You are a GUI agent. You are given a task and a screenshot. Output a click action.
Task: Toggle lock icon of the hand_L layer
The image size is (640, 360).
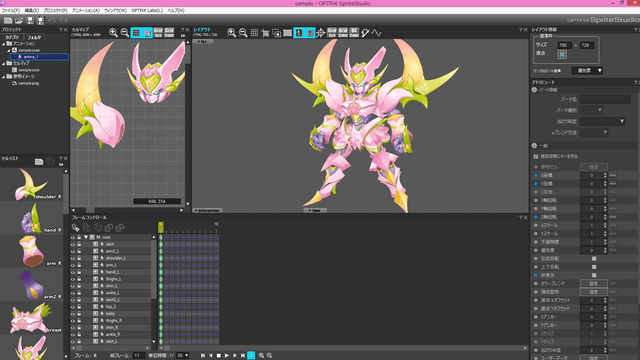coord(79,272)
